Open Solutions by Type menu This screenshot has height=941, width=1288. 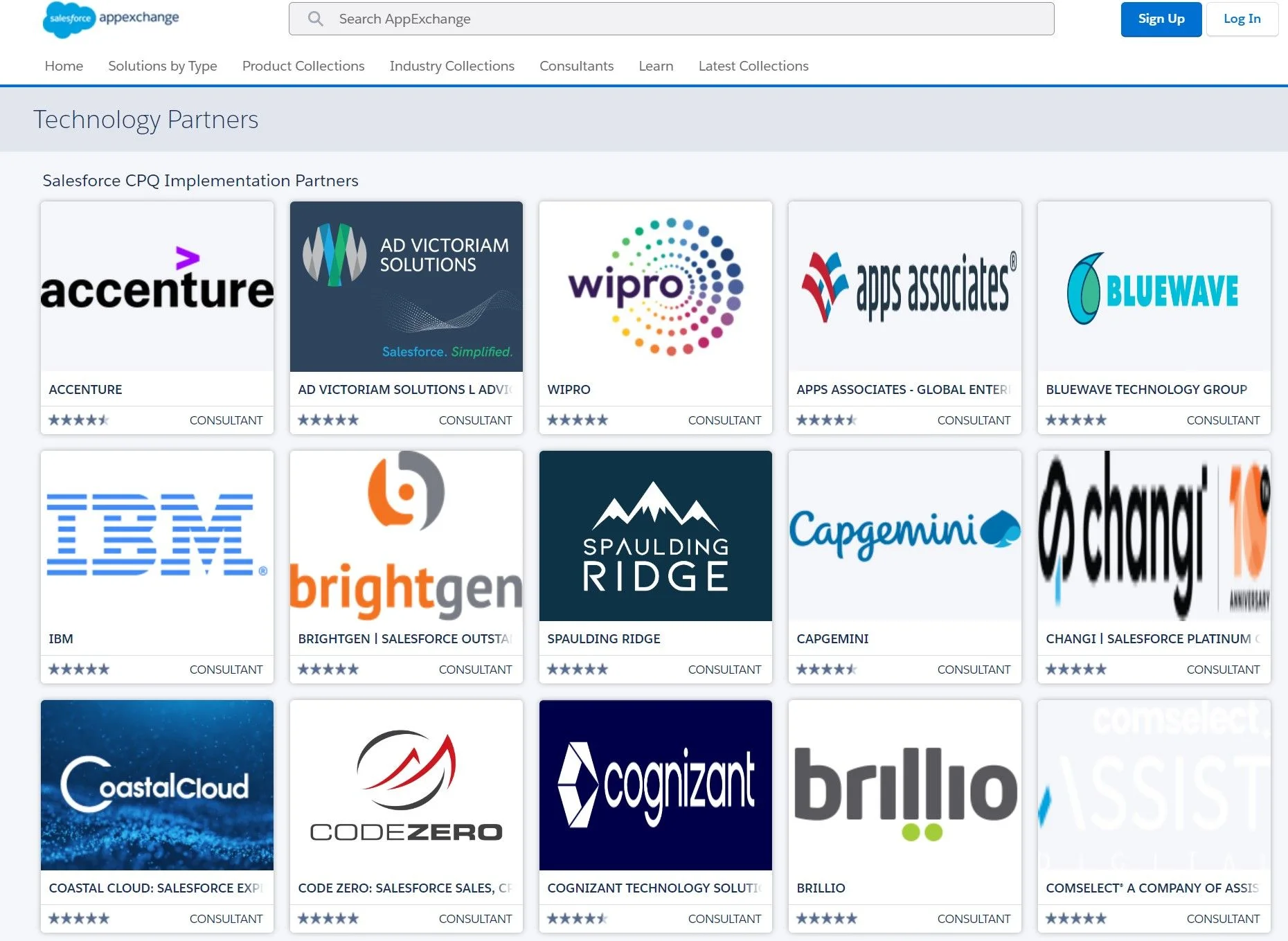click(x=163, y=66)
